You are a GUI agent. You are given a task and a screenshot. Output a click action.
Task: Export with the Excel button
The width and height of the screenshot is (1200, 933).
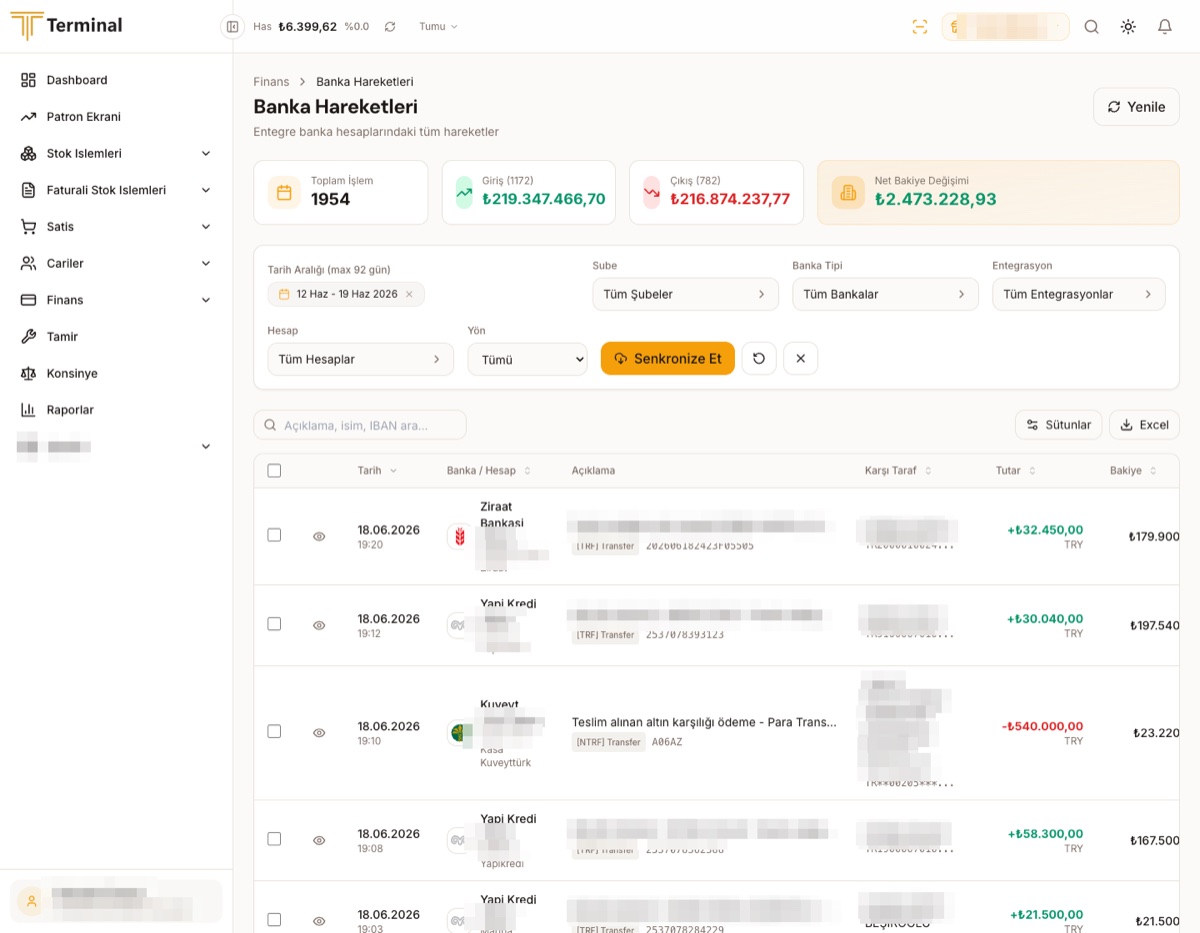[1144, 425]
